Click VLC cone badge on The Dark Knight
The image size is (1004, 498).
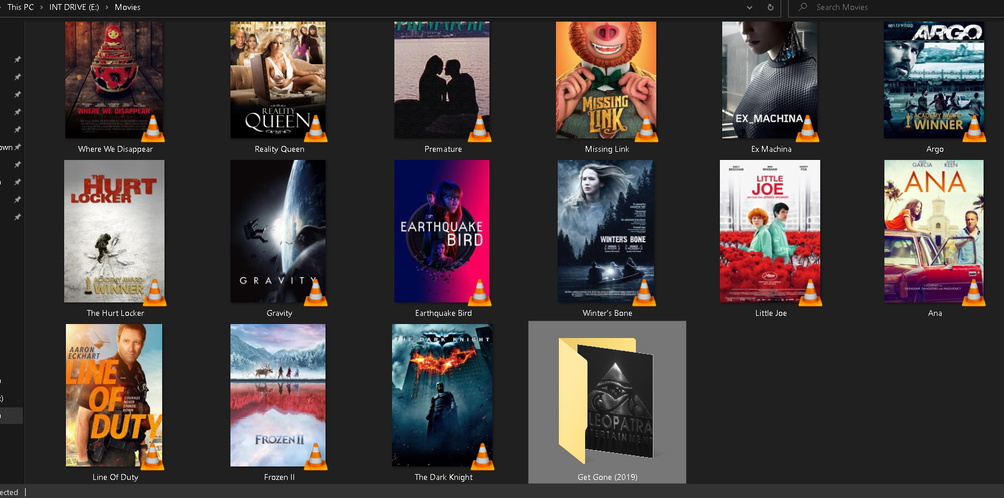482,456
